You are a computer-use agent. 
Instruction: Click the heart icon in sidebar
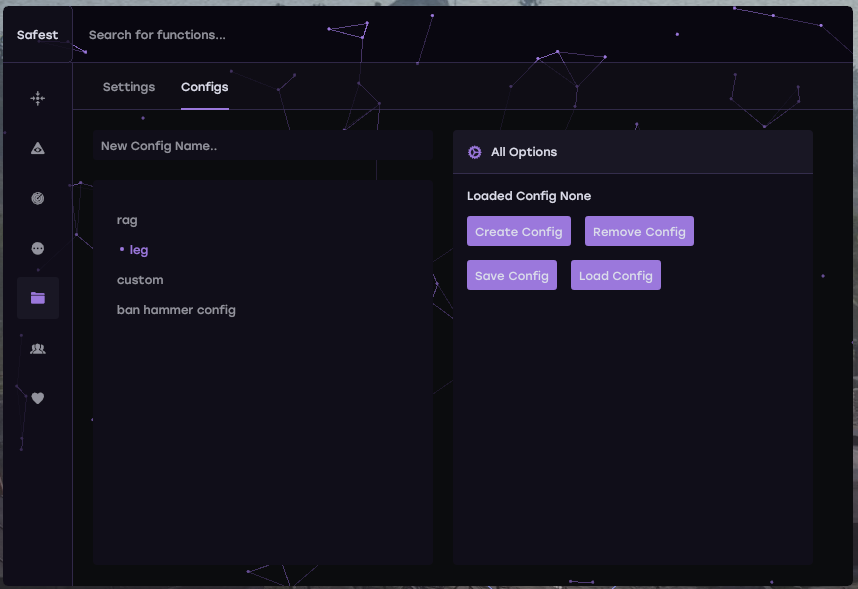point(38,398)
